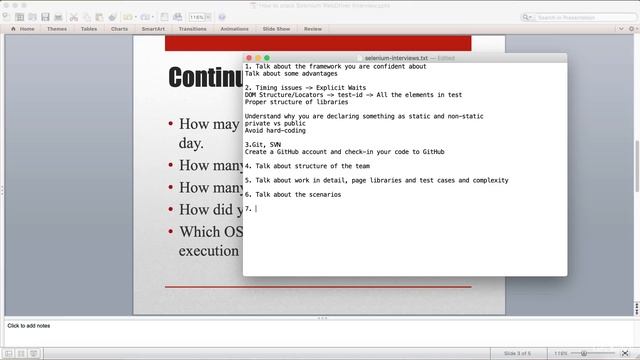This screenshot has width=640, height=360.
Task: Click the Paste clipboard icon
Action: (99, 17)
